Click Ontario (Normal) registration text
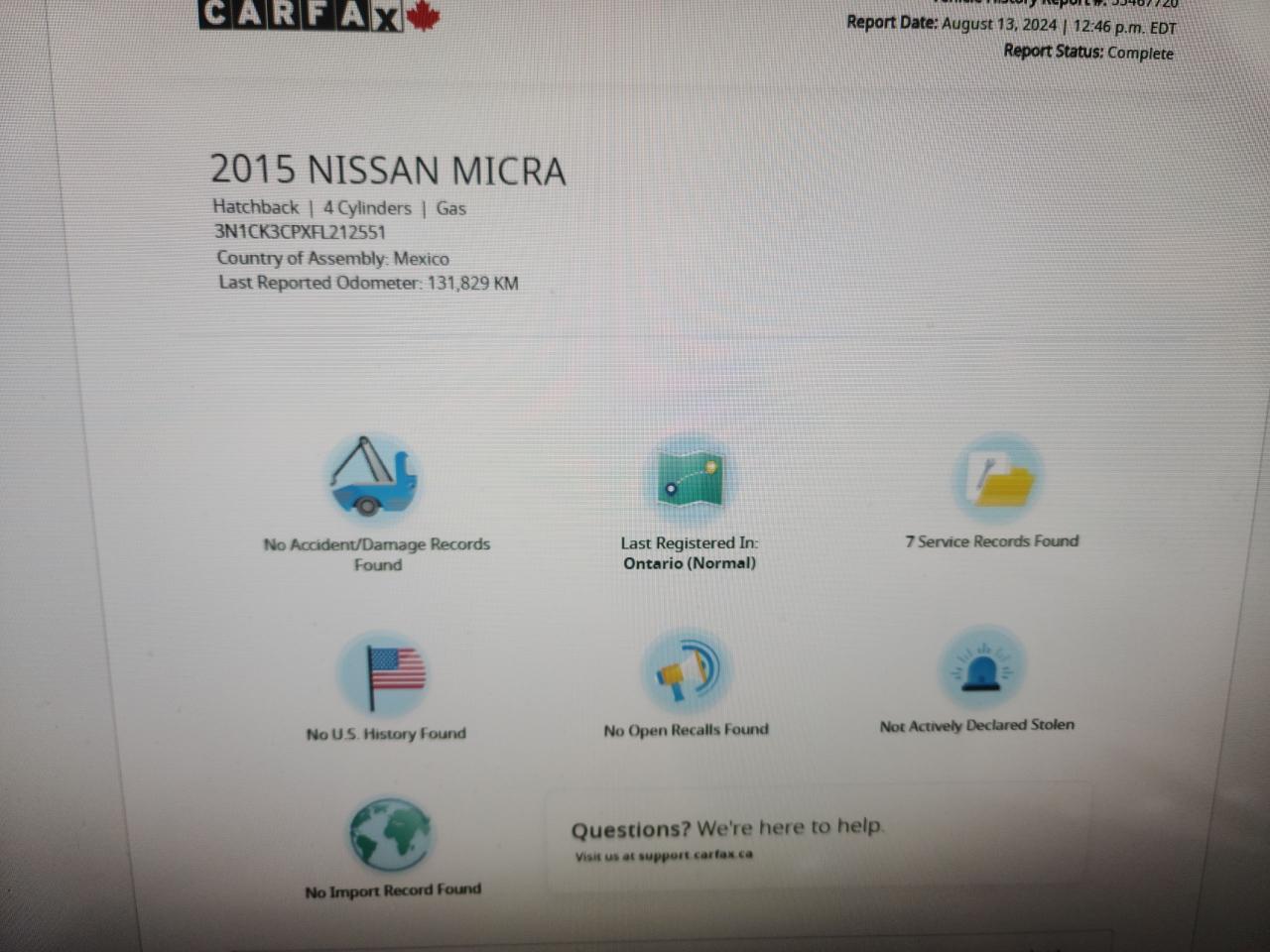 [x=690, y=563]
